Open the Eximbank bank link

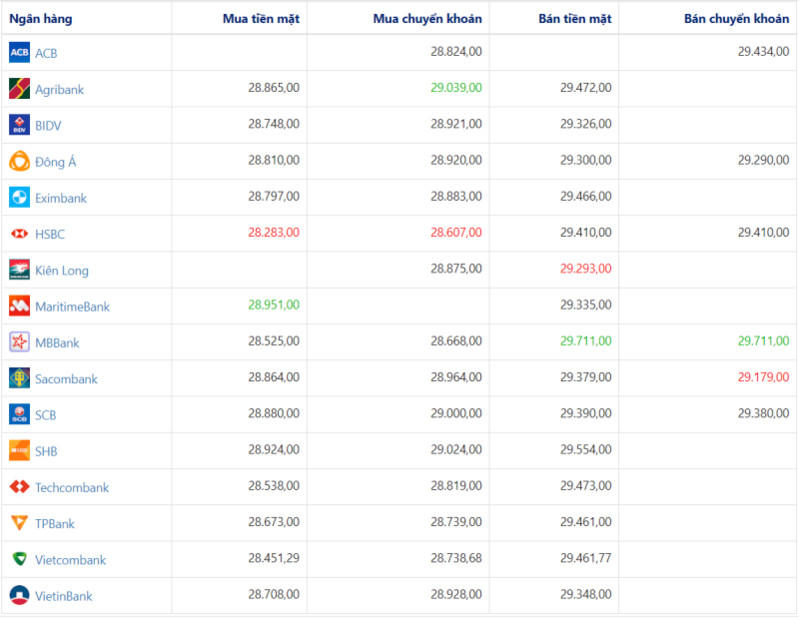pos(61,198)
